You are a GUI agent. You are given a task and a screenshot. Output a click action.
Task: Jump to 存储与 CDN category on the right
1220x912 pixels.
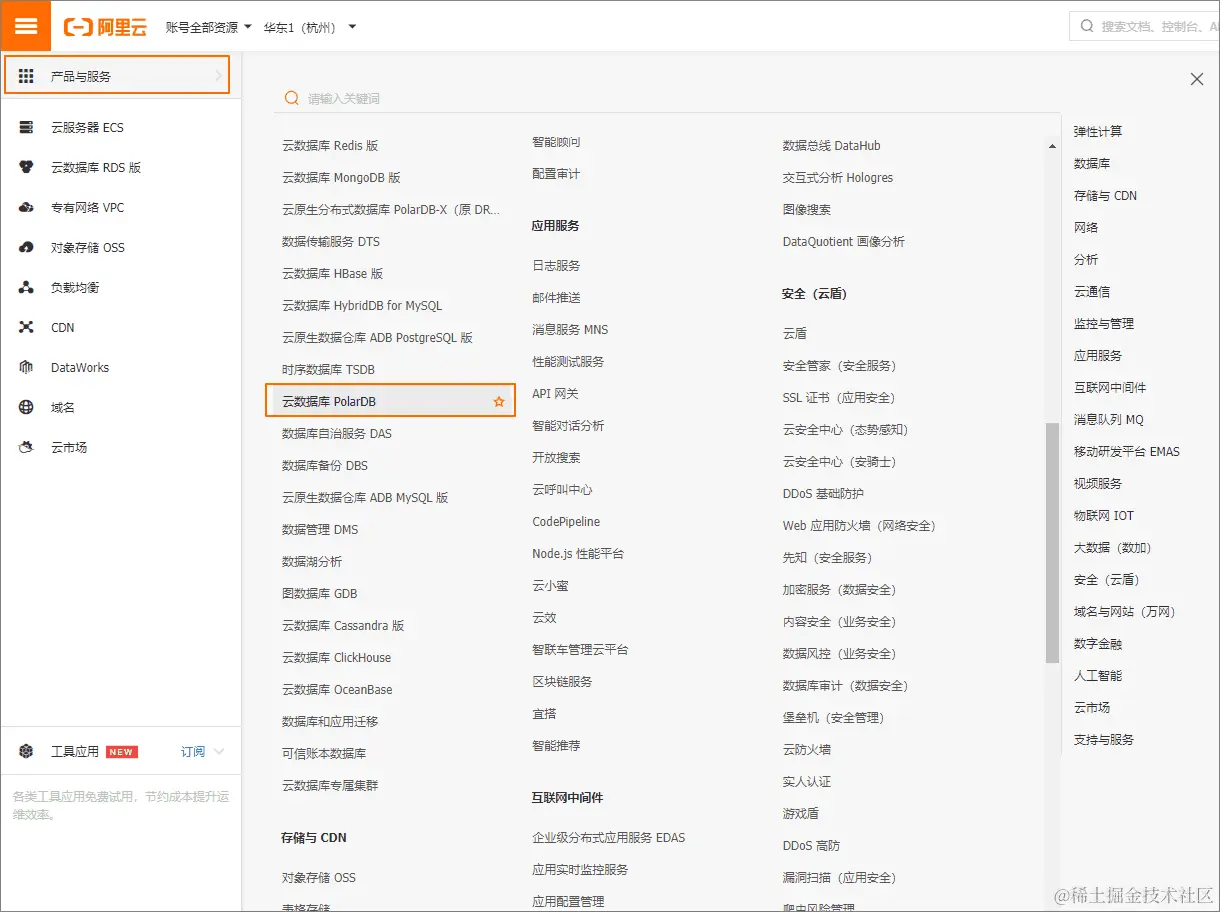tap(1105, 195)
